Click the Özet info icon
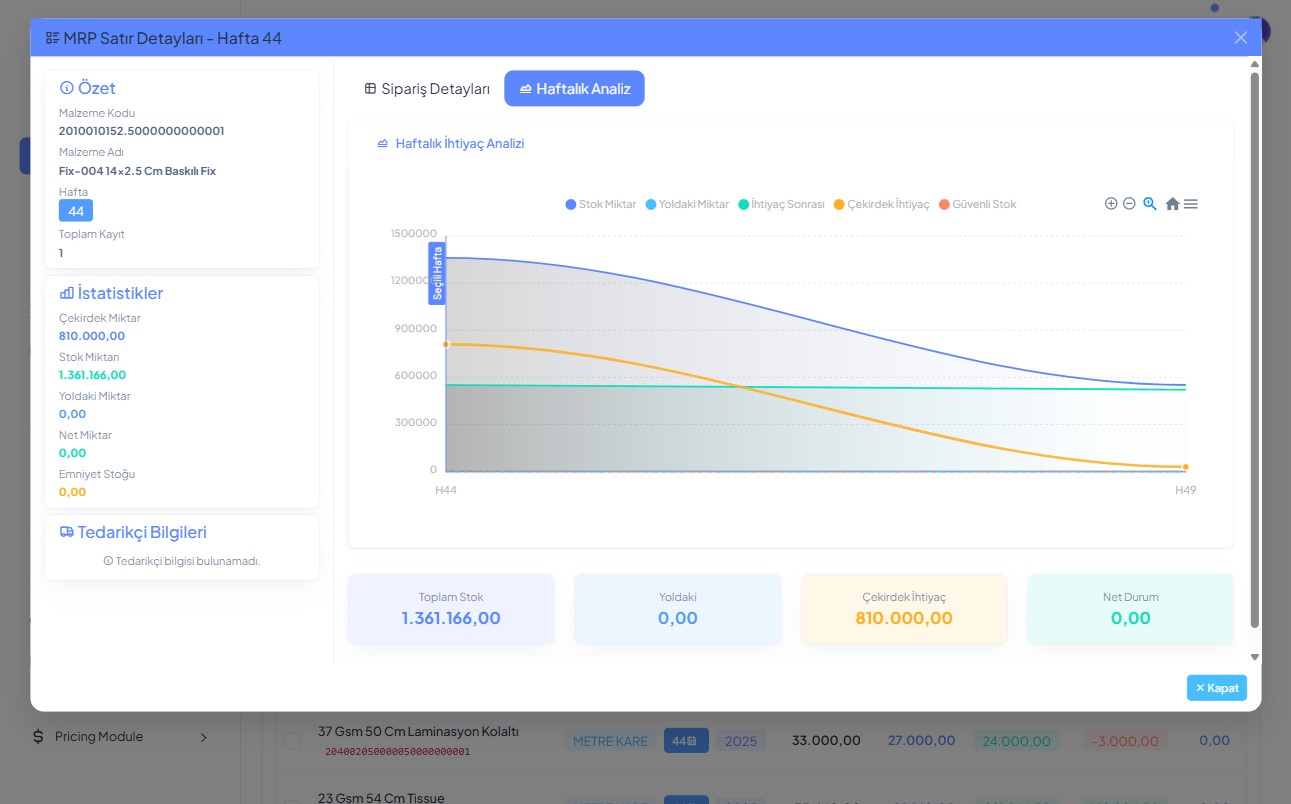 point(67,88)
